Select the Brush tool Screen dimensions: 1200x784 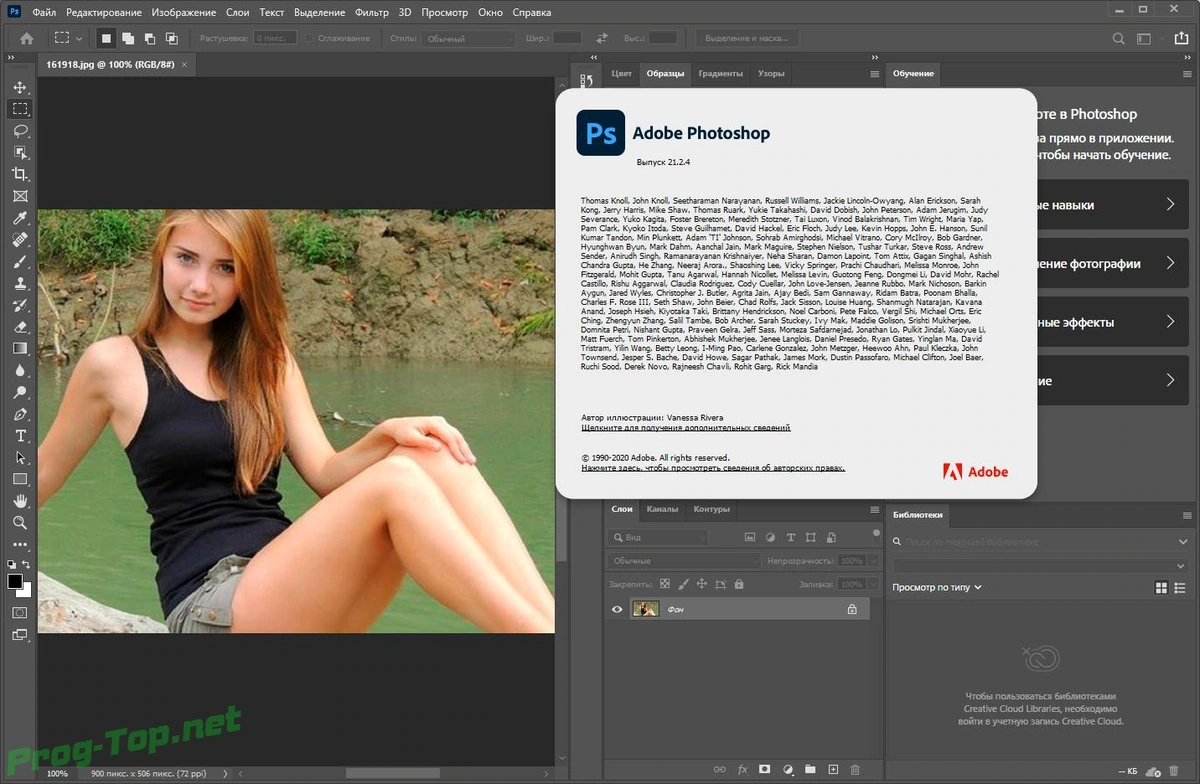coord(20,262)
